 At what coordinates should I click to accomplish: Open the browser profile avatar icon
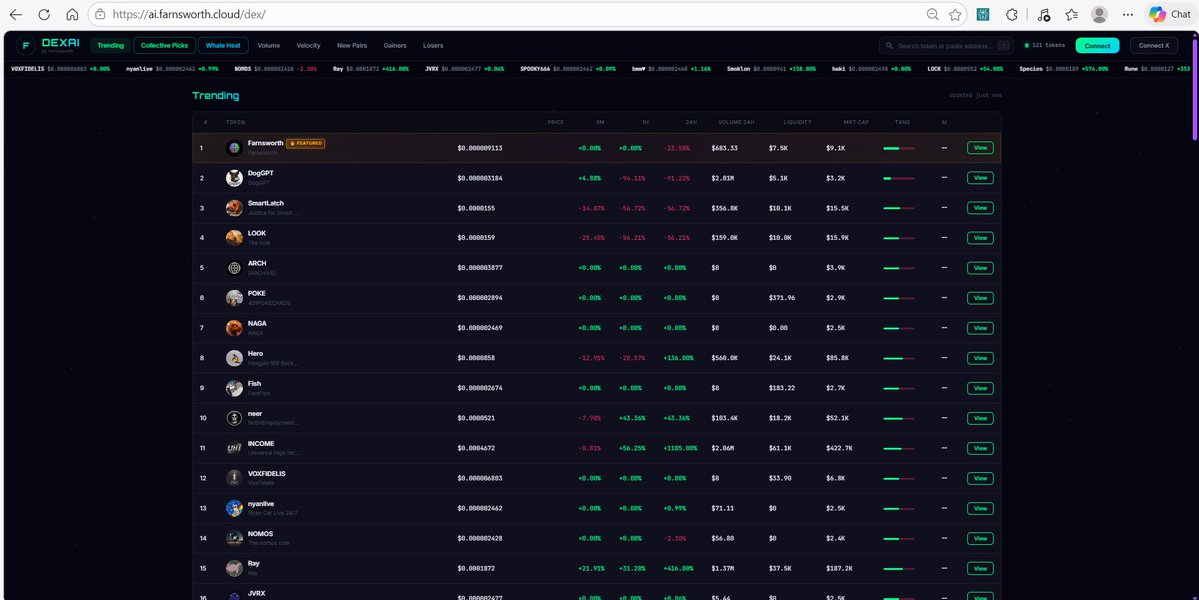pos(1100,14)
